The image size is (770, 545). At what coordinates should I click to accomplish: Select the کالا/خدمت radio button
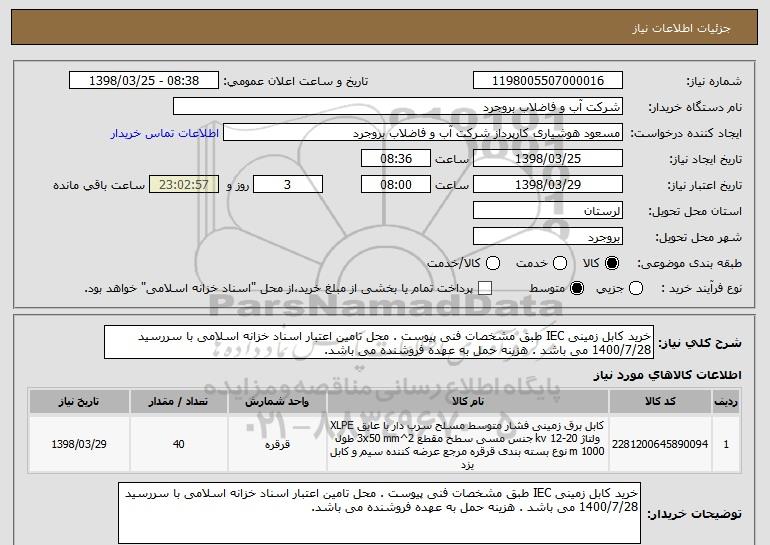click(x=493, y=263)
